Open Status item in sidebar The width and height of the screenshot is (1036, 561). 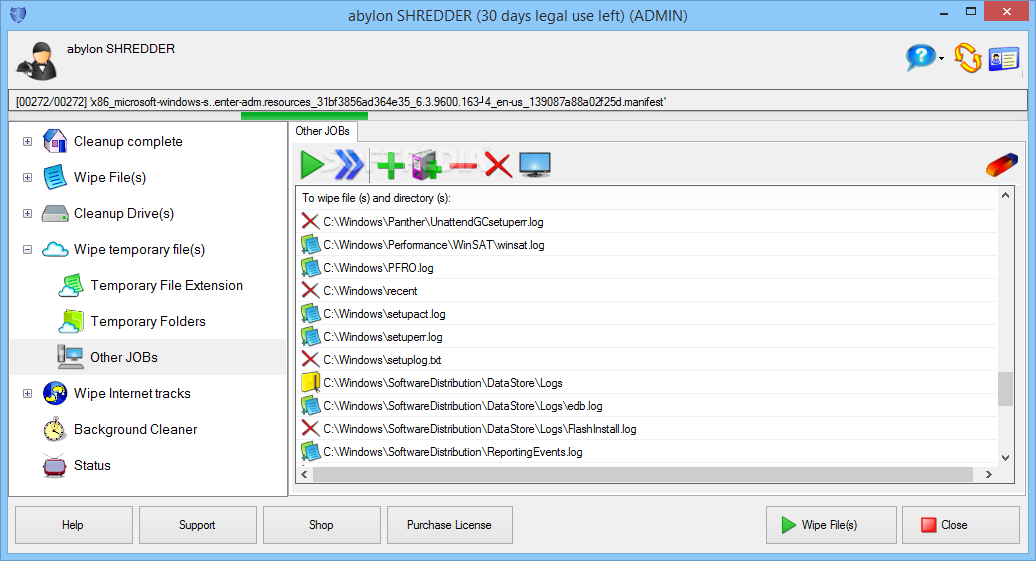[92, 465]
